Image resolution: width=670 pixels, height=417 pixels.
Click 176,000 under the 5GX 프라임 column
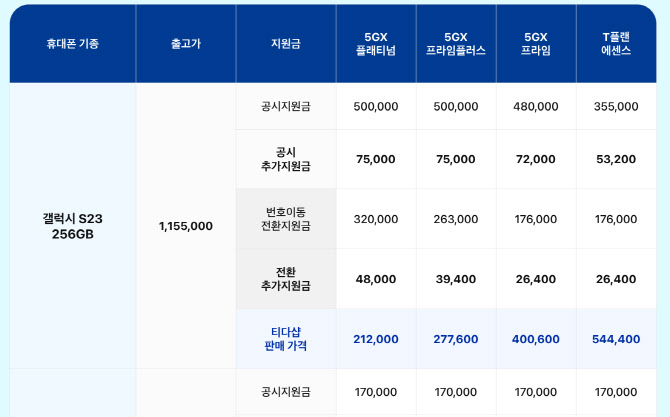click(x=536, y=219)
